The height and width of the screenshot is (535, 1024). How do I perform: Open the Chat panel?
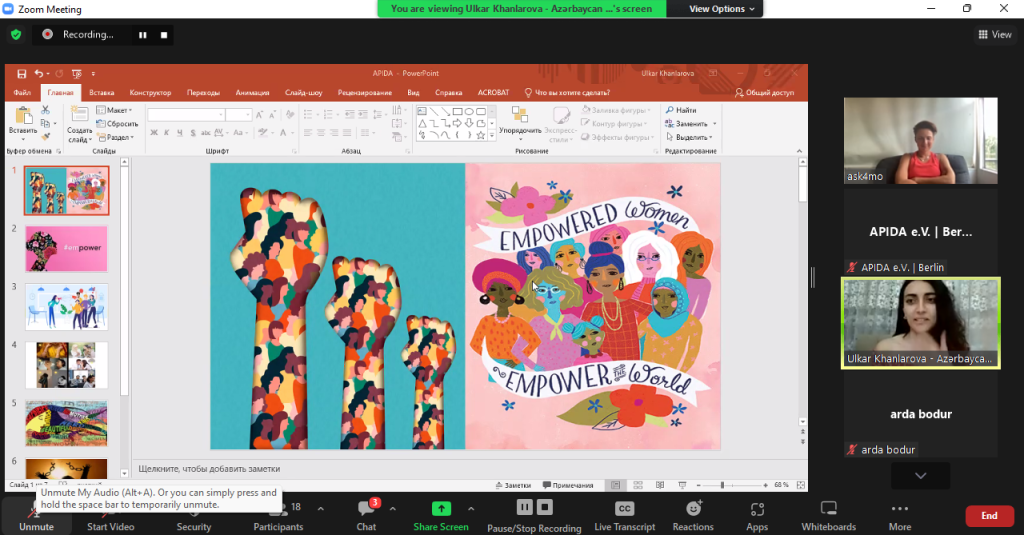tap(366, 515)
